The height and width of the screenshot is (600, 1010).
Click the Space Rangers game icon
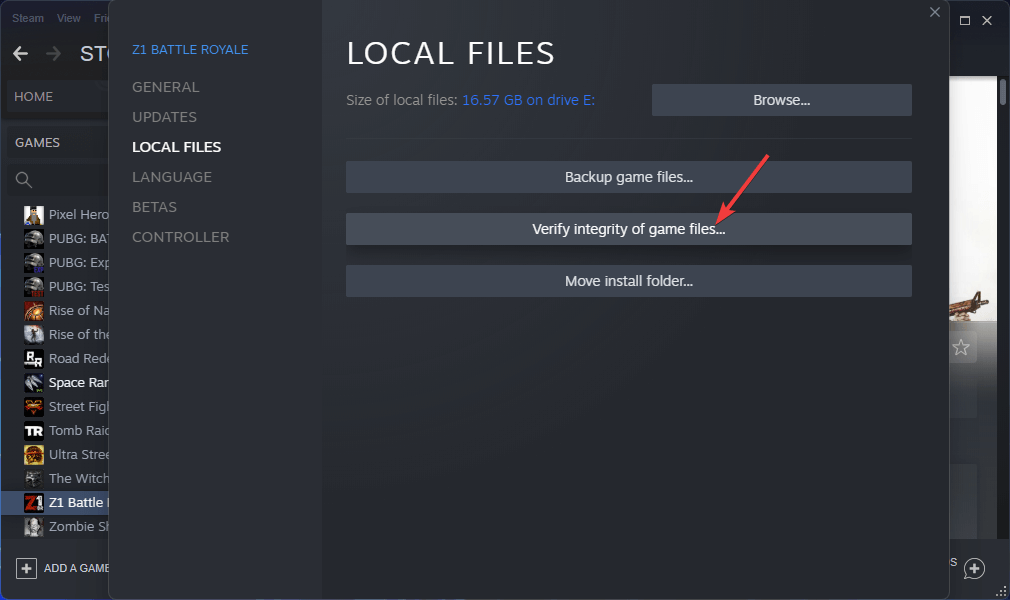pos(33,382)
